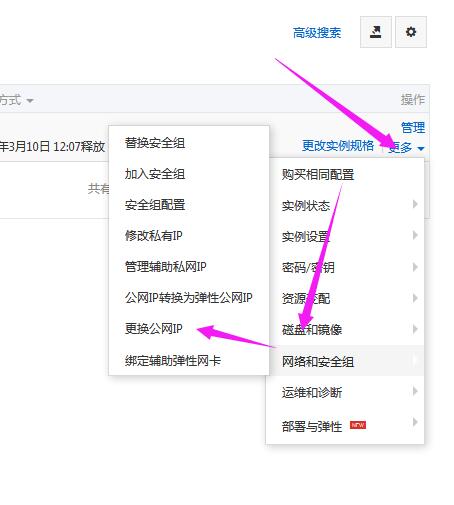Expand the 密码/密钥 submenu arrow
The image size is (454, 505).
[415, 267]
